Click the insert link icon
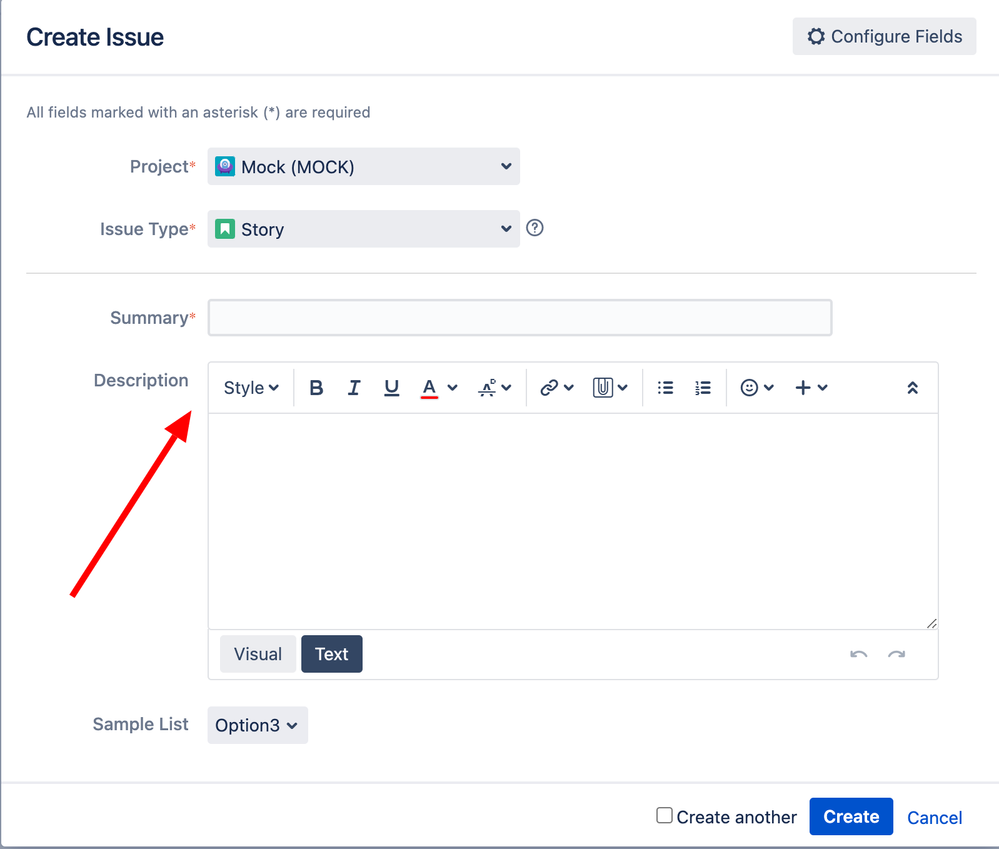 (549, 388)
